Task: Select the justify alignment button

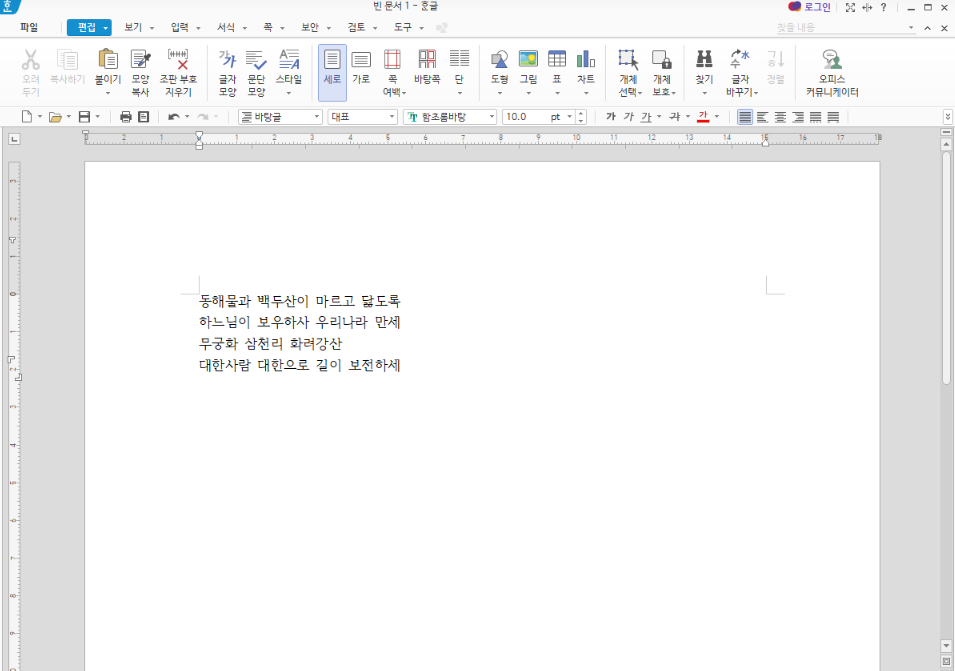Action: pos(745,117)
